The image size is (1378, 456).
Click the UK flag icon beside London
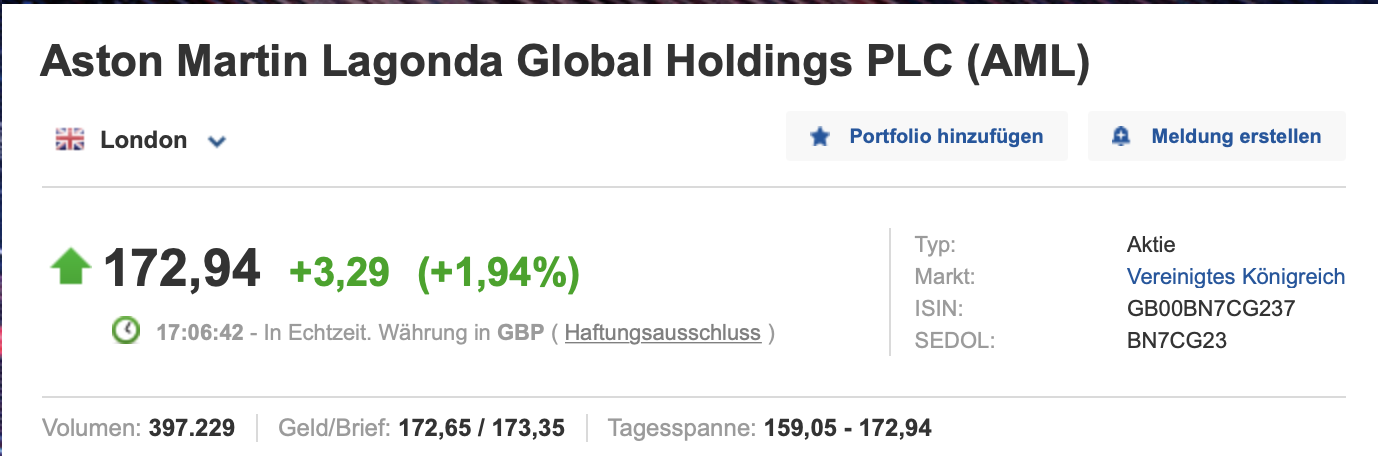pyautogui.click(x=70, y=140)
